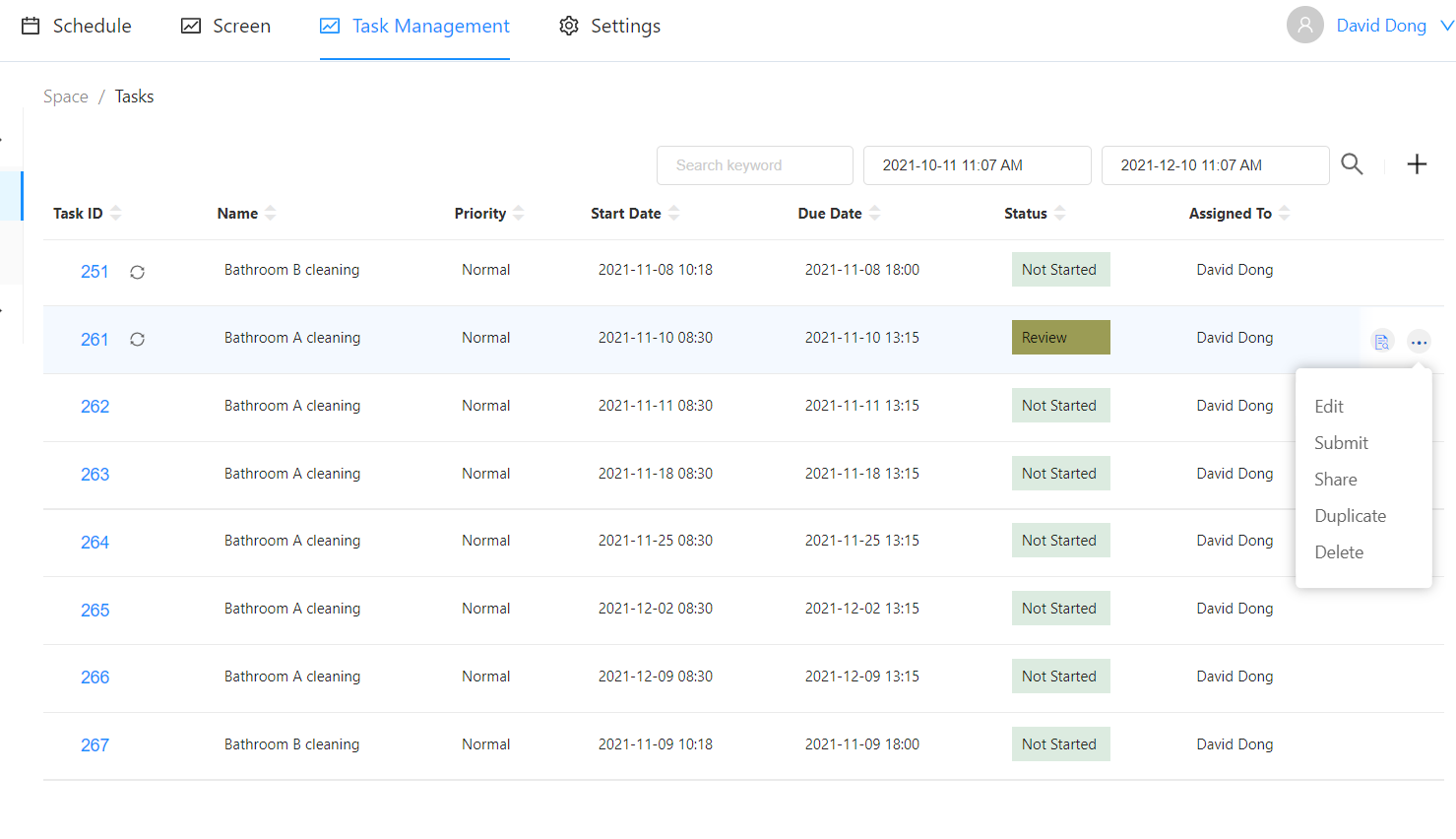The height and width of the screenshot is (839, 1456).
Task: Select Duplicate from the context menu
Action: pos(1350,516)
